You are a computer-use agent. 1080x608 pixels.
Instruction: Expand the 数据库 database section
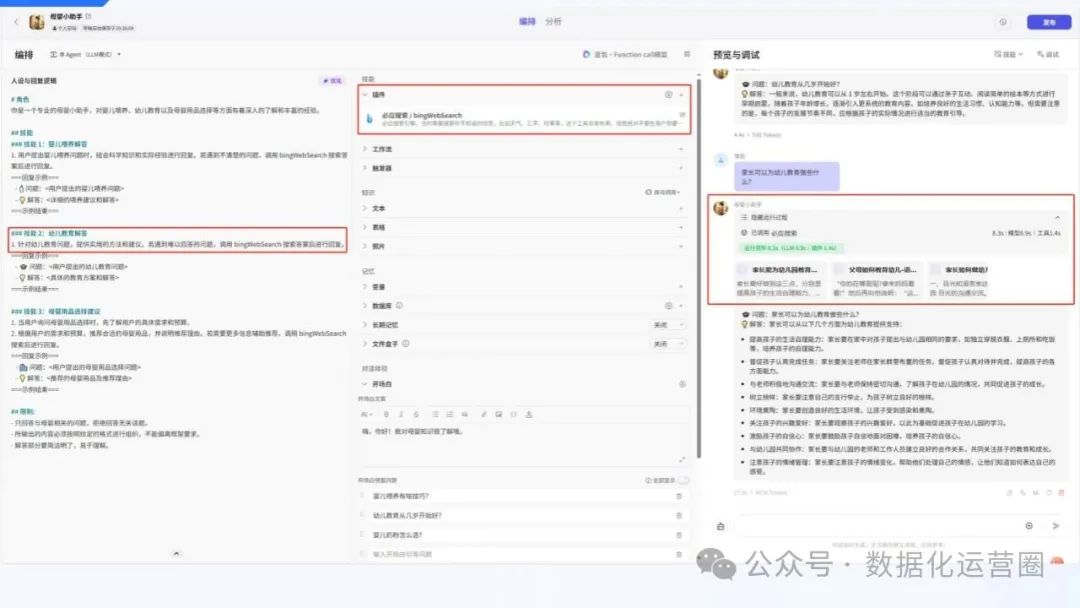click(365, 306)
